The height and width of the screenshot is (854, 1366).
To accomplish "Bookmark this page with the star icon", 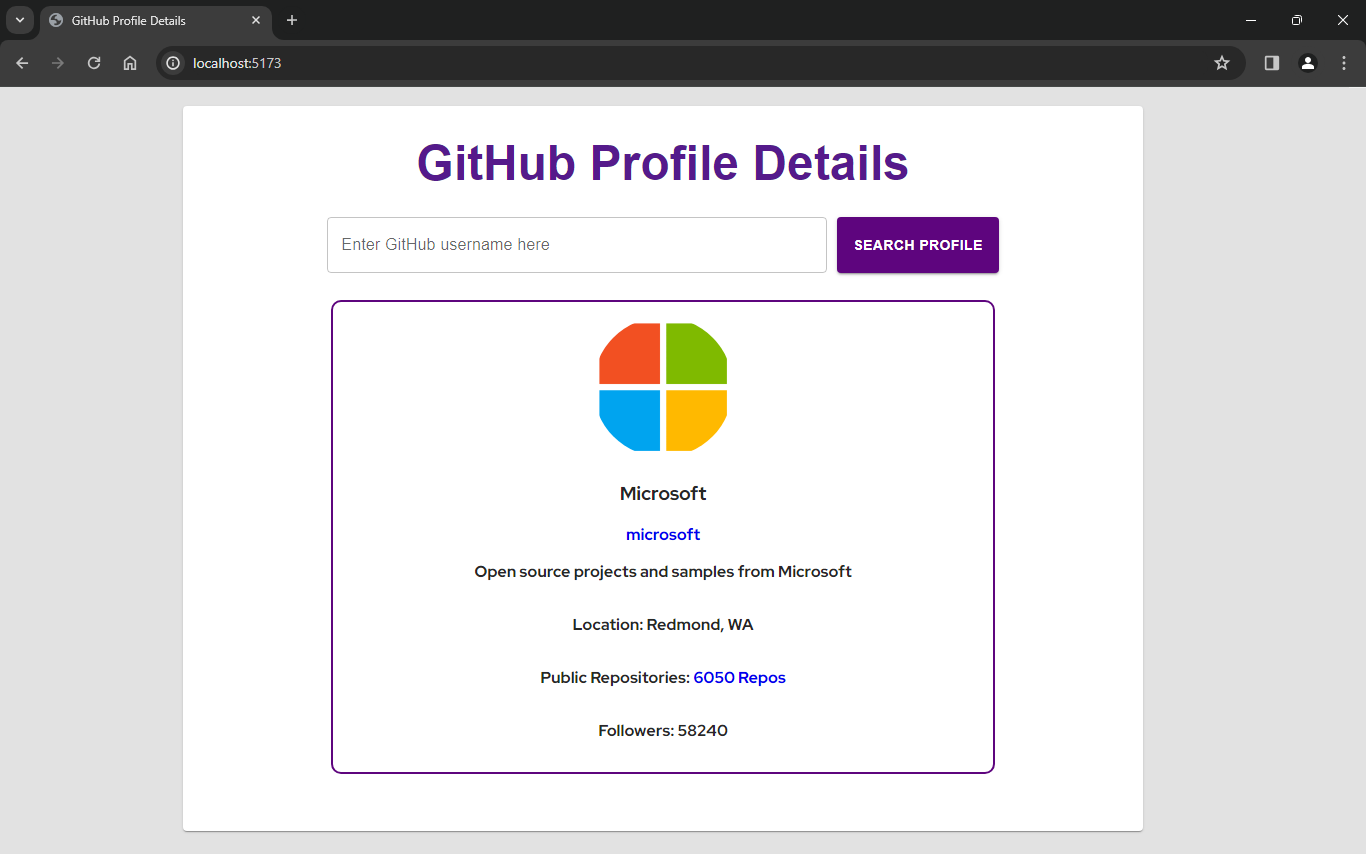I will pyautogui.click(x=1222, y=63).
